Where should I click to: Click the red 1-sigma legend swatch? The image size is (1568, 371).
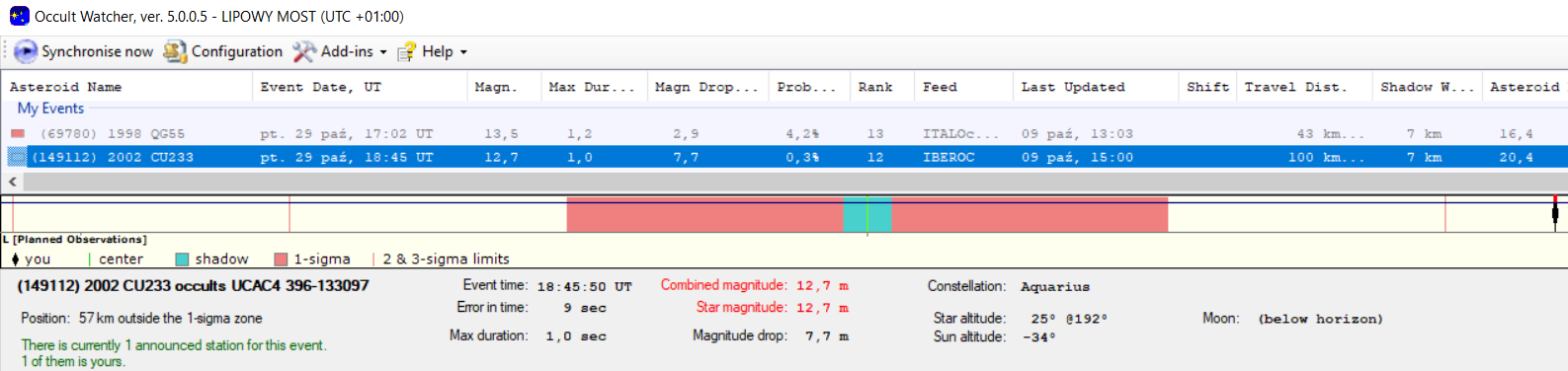tap(281, 260)
